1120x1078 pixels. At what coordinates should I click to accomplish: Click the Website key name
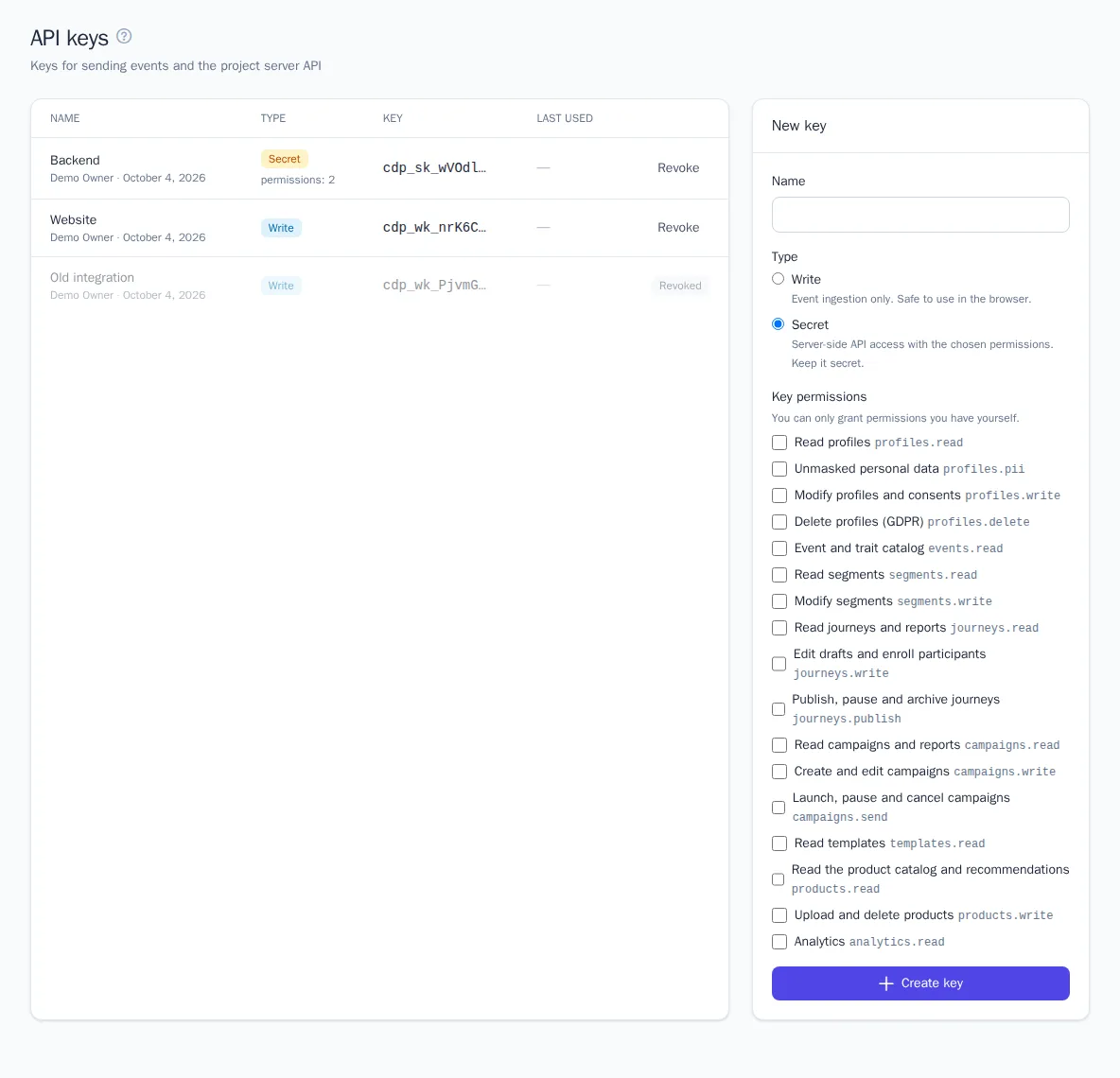(73, 220)
